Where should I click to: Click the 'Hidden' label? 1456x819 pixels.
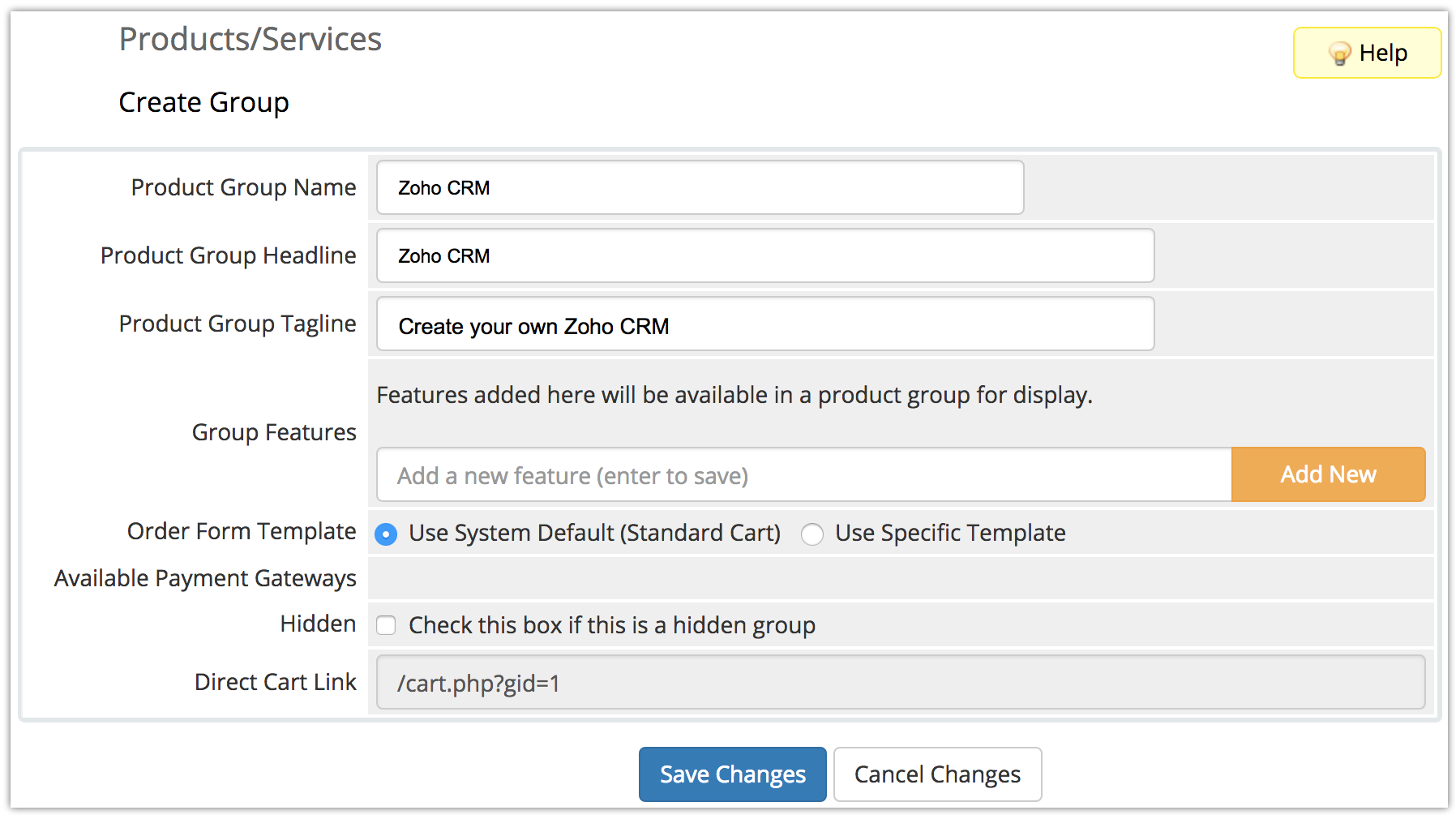318,624
